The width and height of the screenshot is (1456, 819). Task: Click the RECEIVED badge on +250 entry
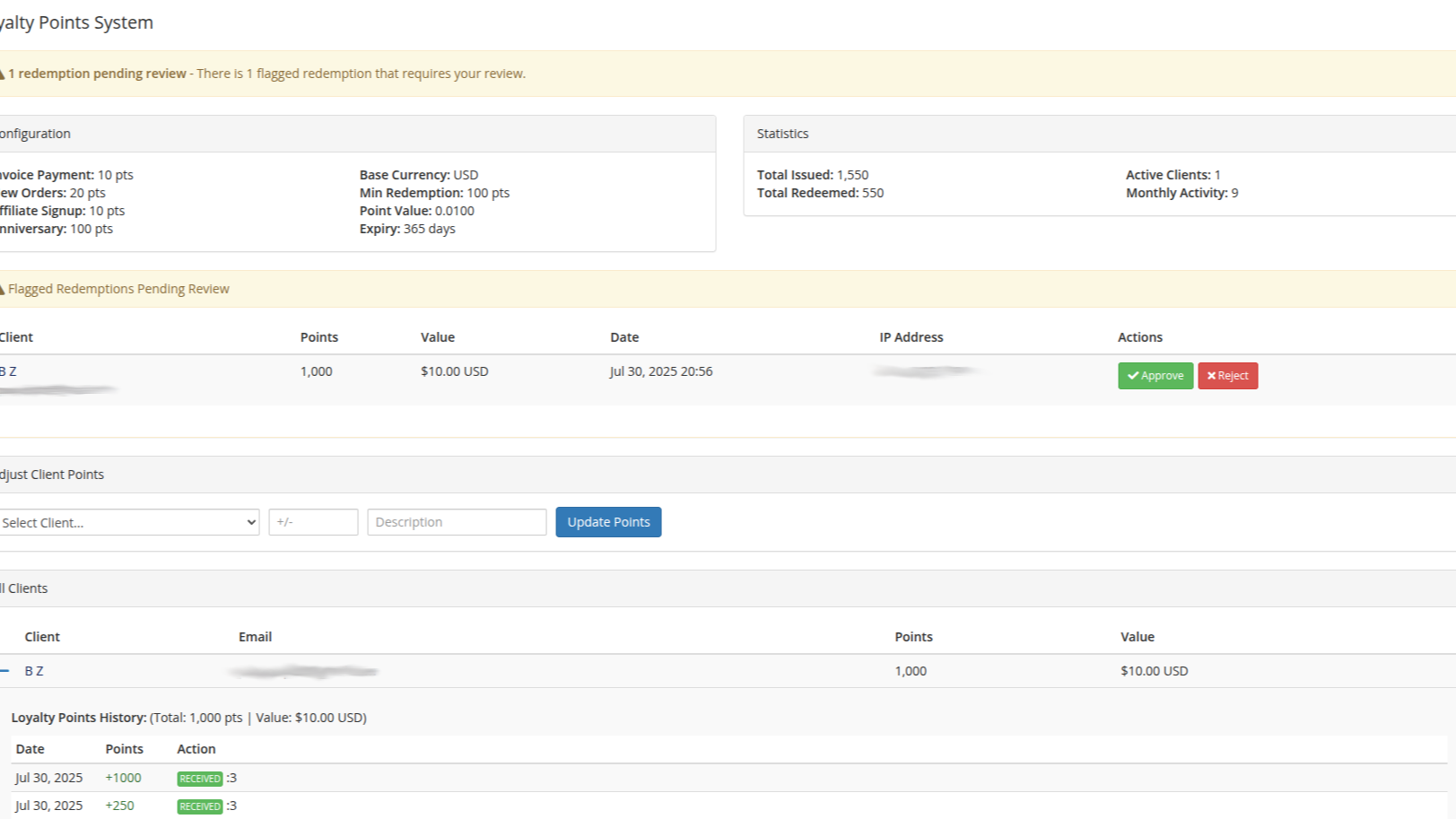pos(199,806)
